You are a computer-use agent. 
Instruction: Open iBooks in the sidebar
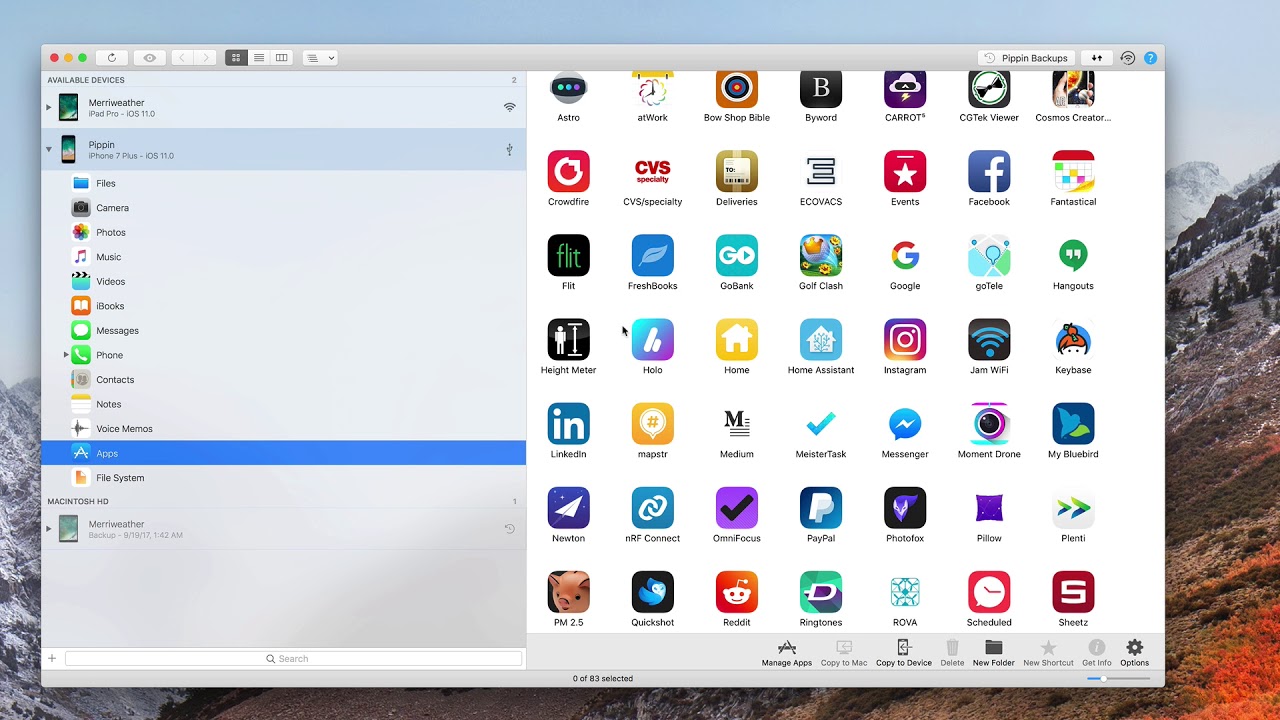tap(284, 306)
